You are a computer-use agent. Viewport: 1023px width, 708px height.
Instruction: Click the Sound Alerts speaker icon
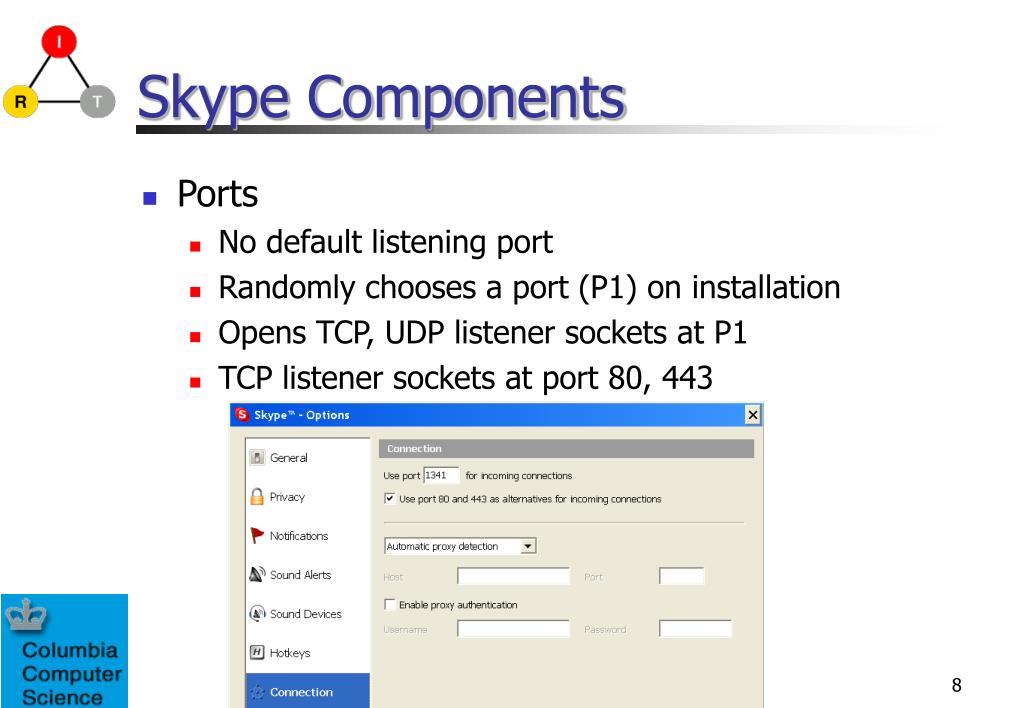tap(257, 574)
